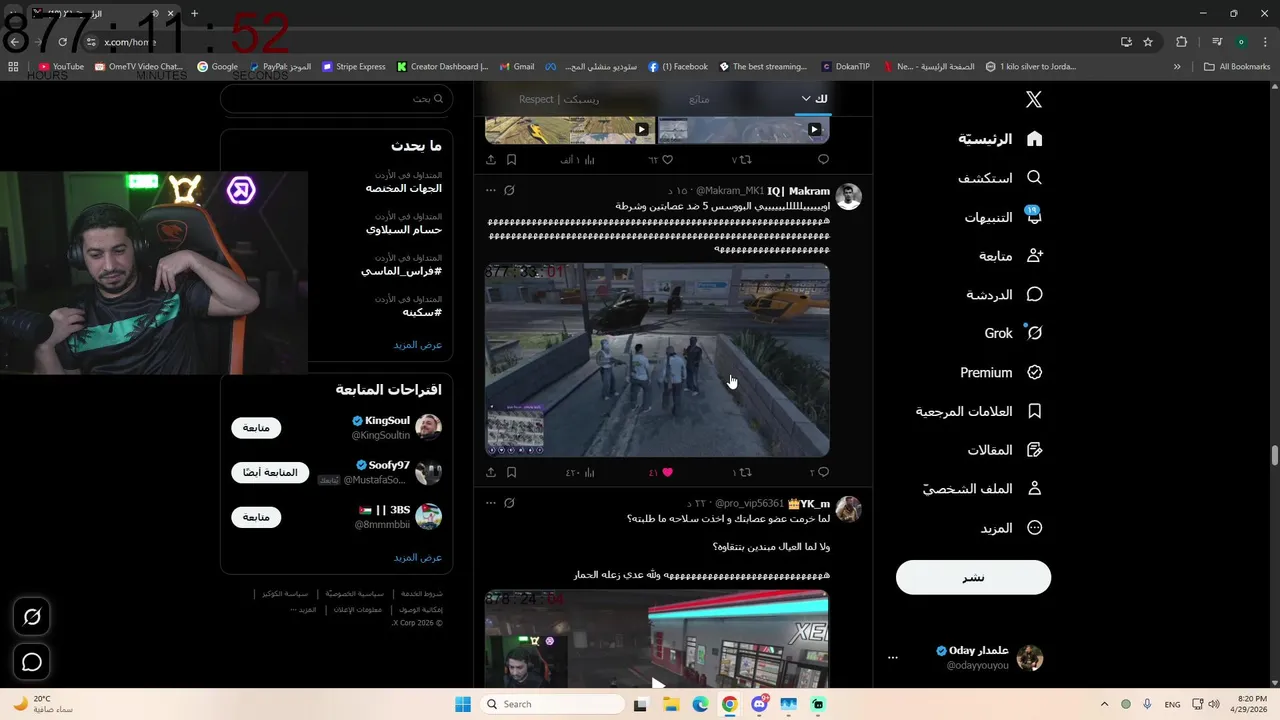Open المقالات (Articles) from sidebar
Screen dimensions: 1280x720
point(1006,450)
